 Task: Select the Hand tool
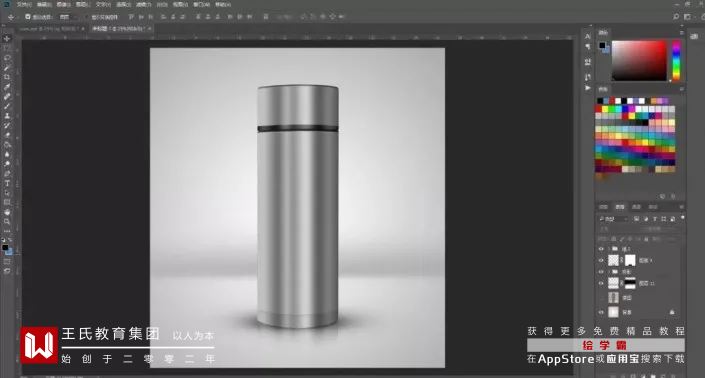tap(7, 212)
